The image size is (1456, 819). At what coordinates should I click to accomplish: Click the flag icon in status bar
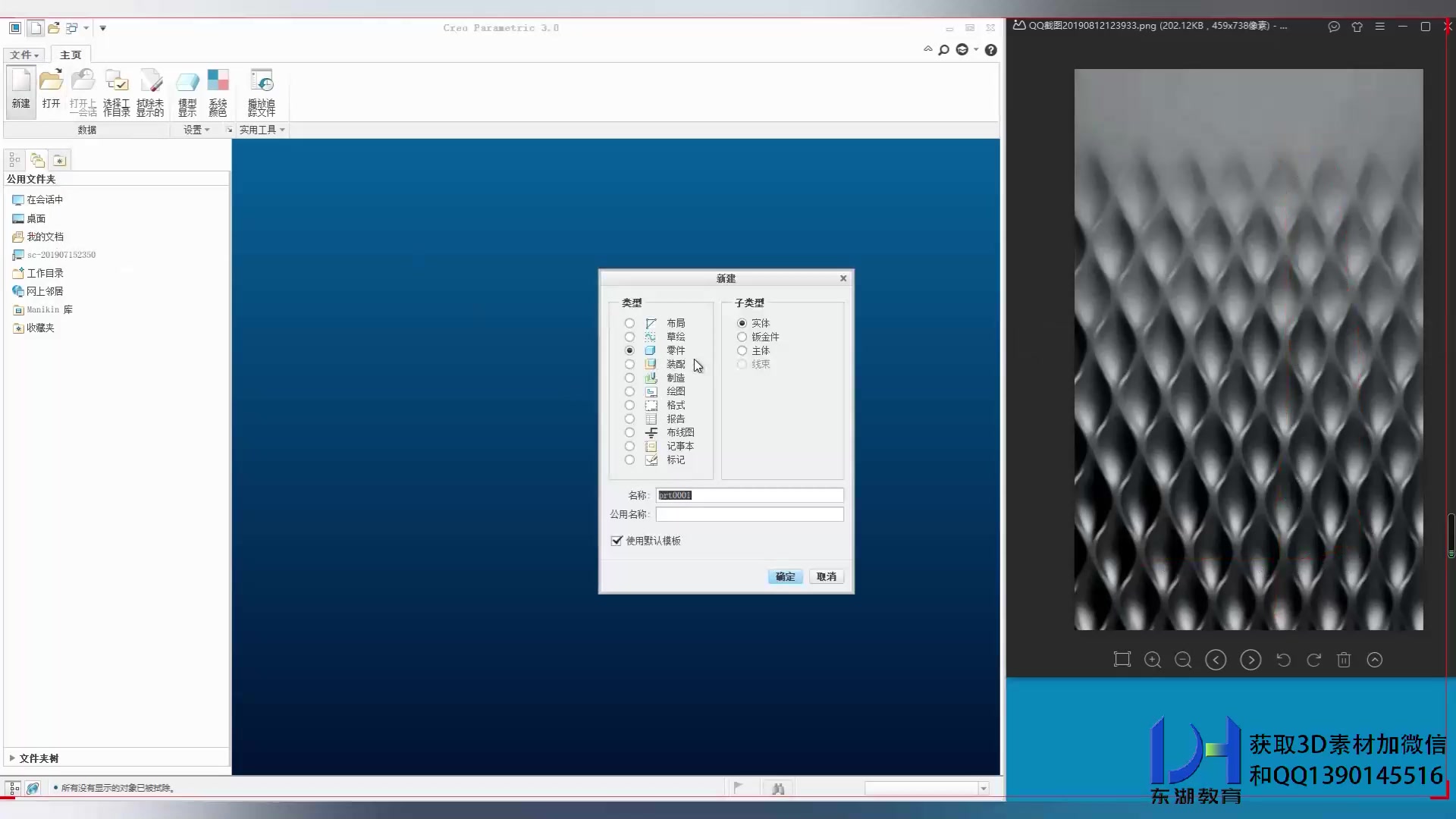(x=738, y=788)
